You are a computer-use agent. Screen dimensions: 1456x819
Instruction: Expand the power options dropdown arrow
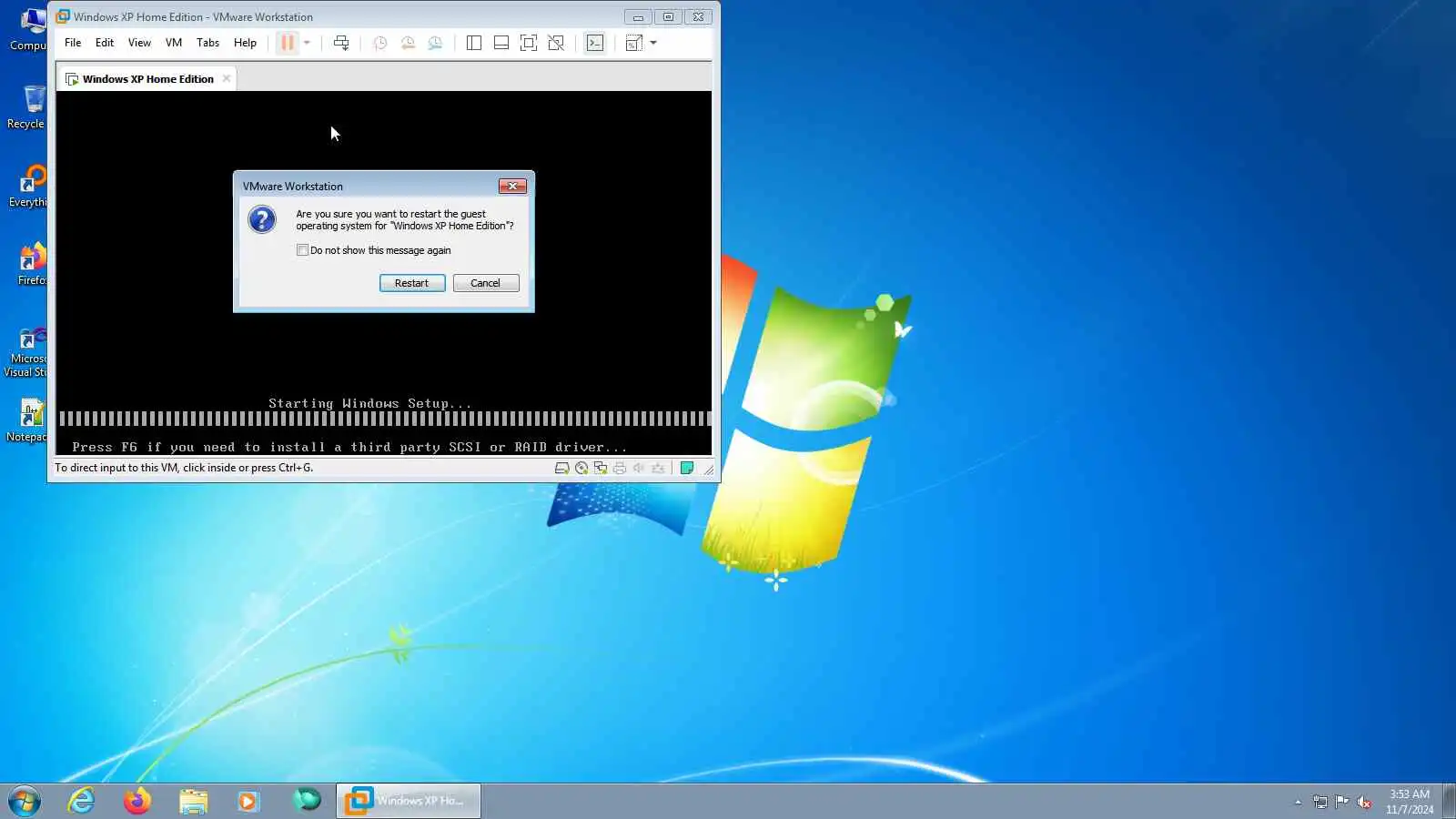(x=308, y=43)
